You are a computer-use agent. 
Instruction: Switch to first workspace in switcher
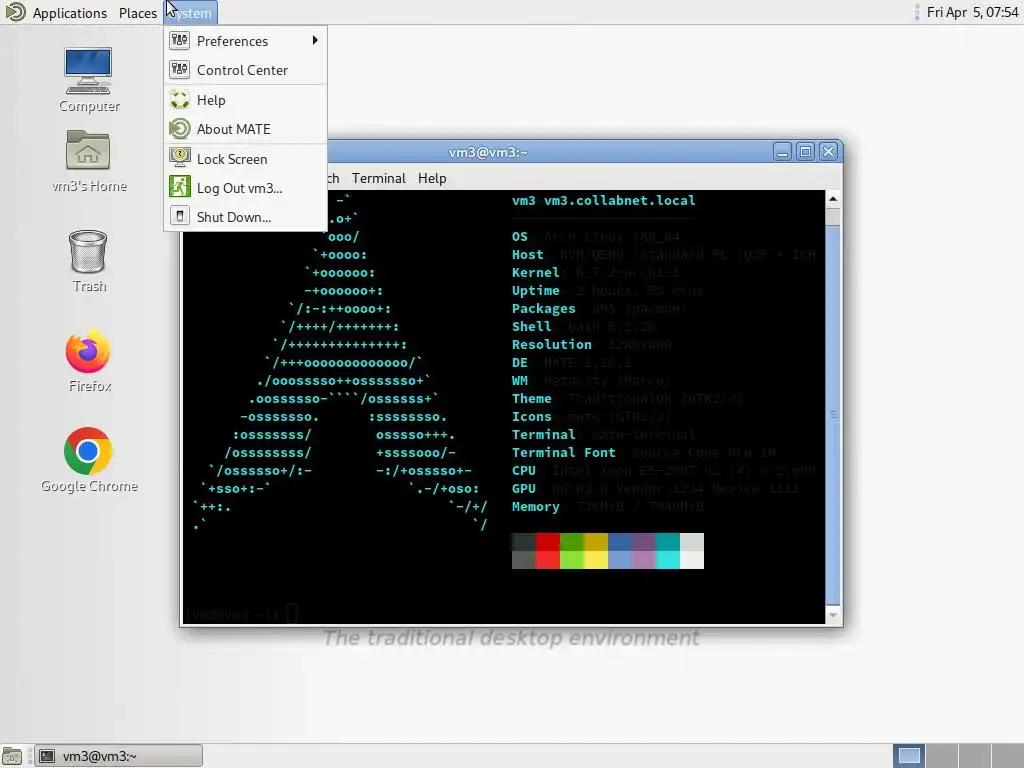click(x=909, y=756)
